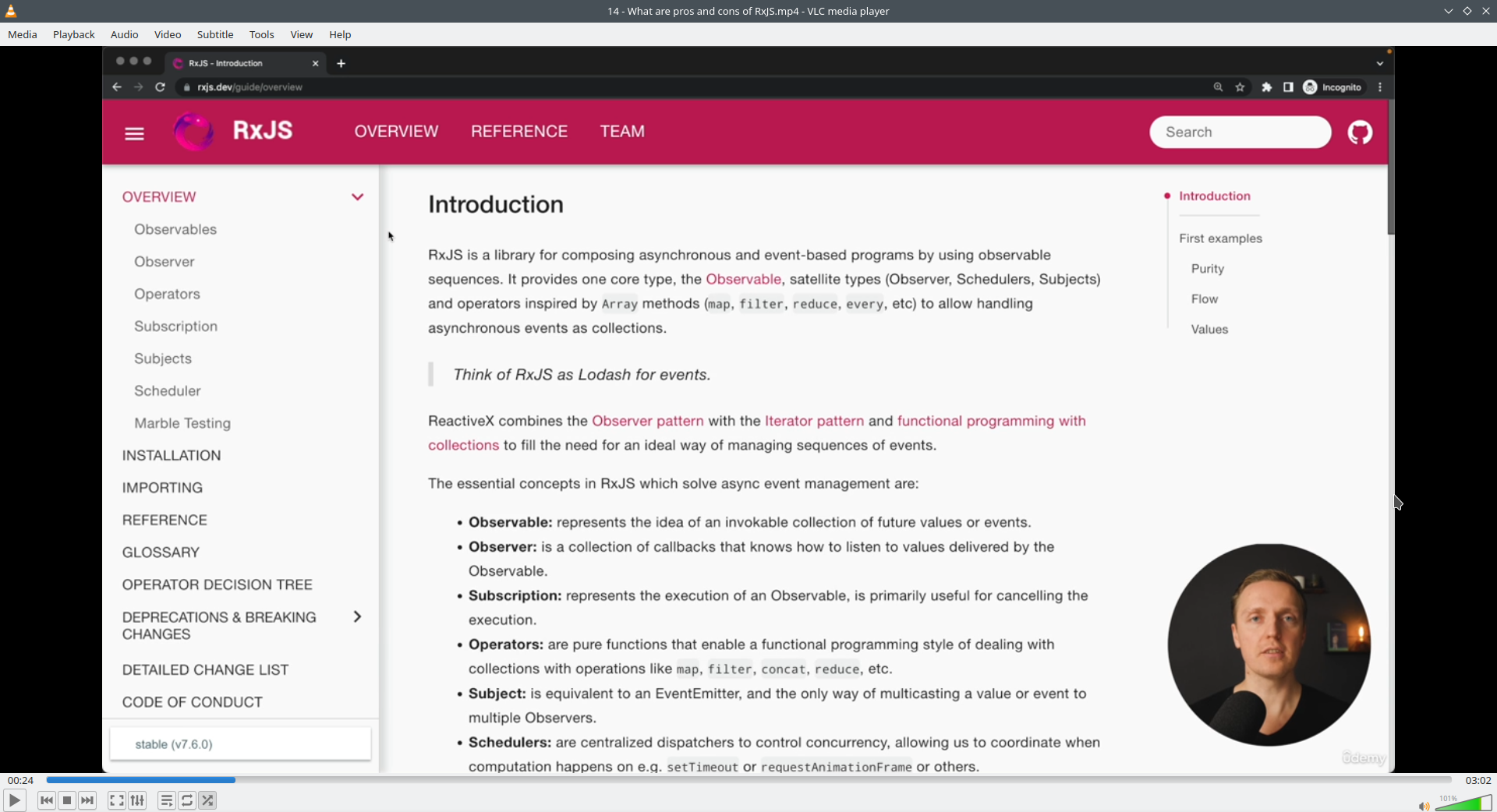Screen dimensions: 1497x812
Task: Open the Tools menu
Action: point(262,34)
